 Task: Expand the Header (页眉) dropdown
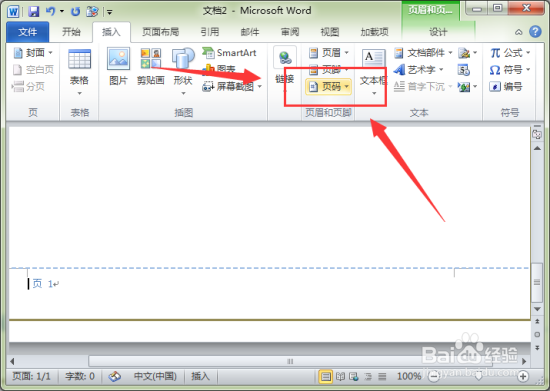coord(346,53)
